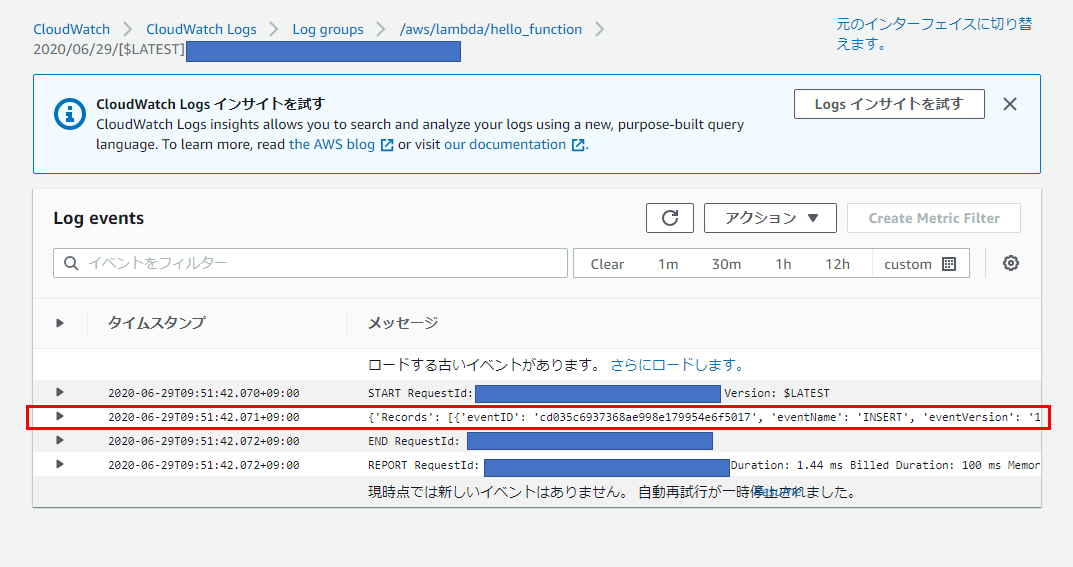This screenshot has height=567, width=1073.
Task: Select the 30m time range
Action: click(726, 264)
